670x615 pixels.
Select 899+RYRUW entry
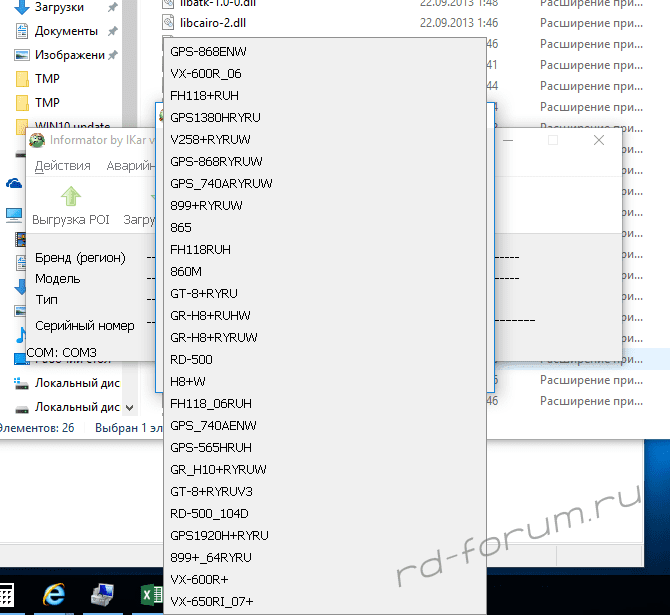click(325, 206)
